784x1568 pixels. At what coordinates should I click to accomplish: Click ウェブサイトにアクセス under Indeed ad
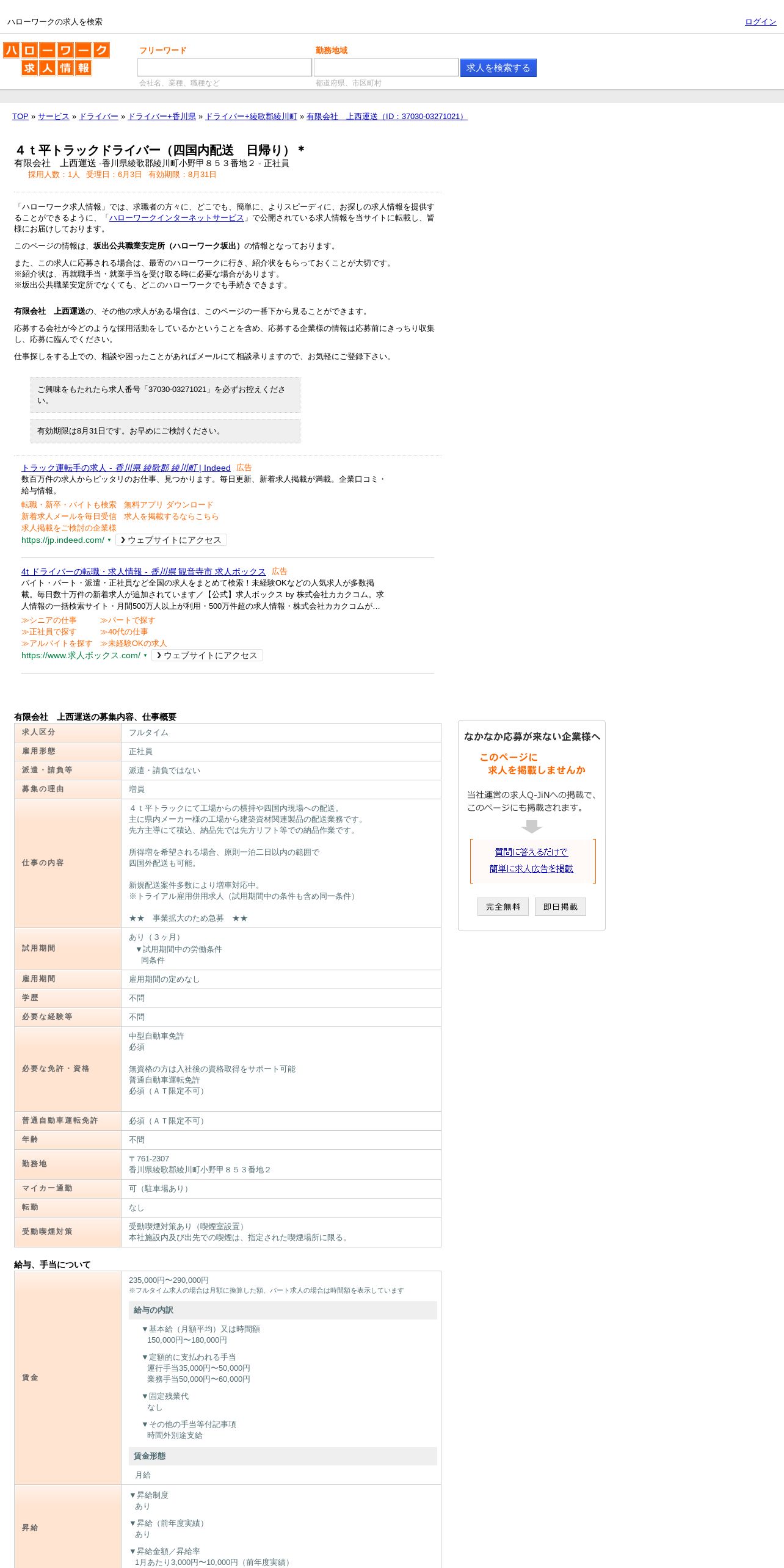171,540
